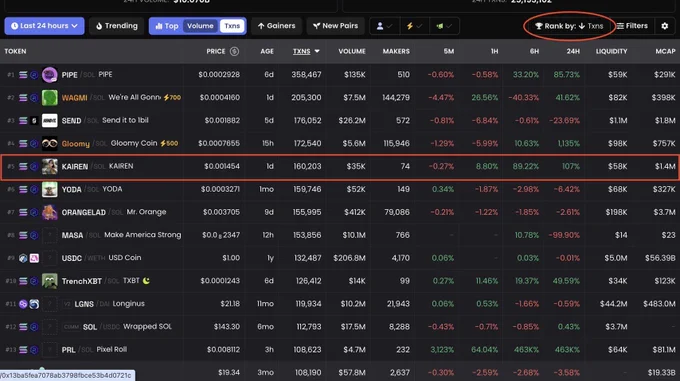Sort by the 24H change column
Viewport: 680px width, 381px height.
pos(573,52)
